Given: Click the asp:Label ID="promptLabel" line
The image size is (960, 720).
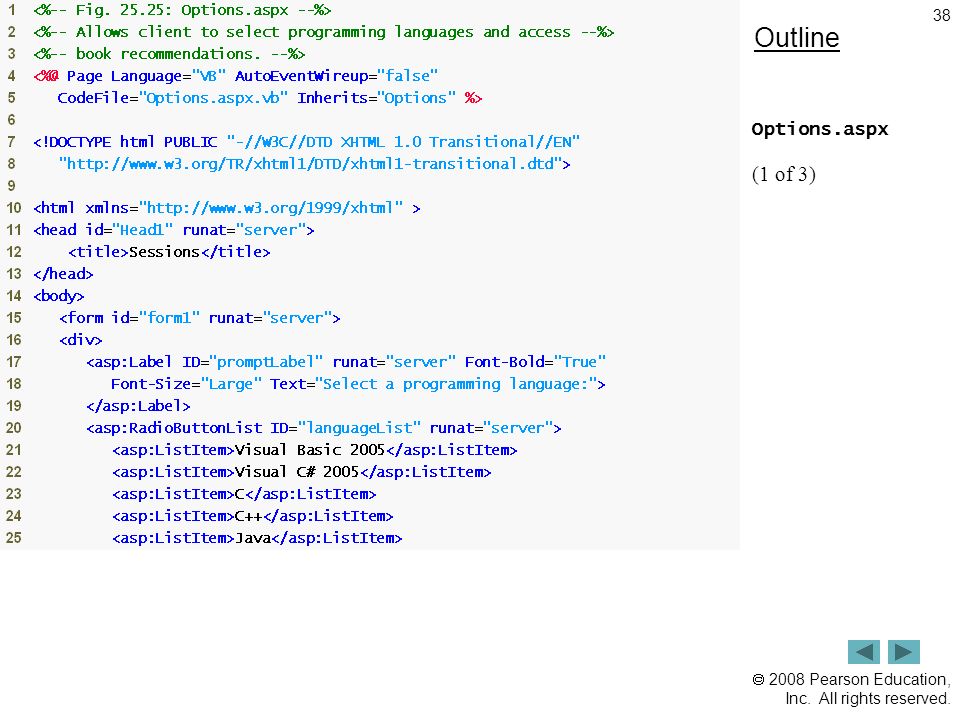Looking at the screenshot, I should point(346,362).
